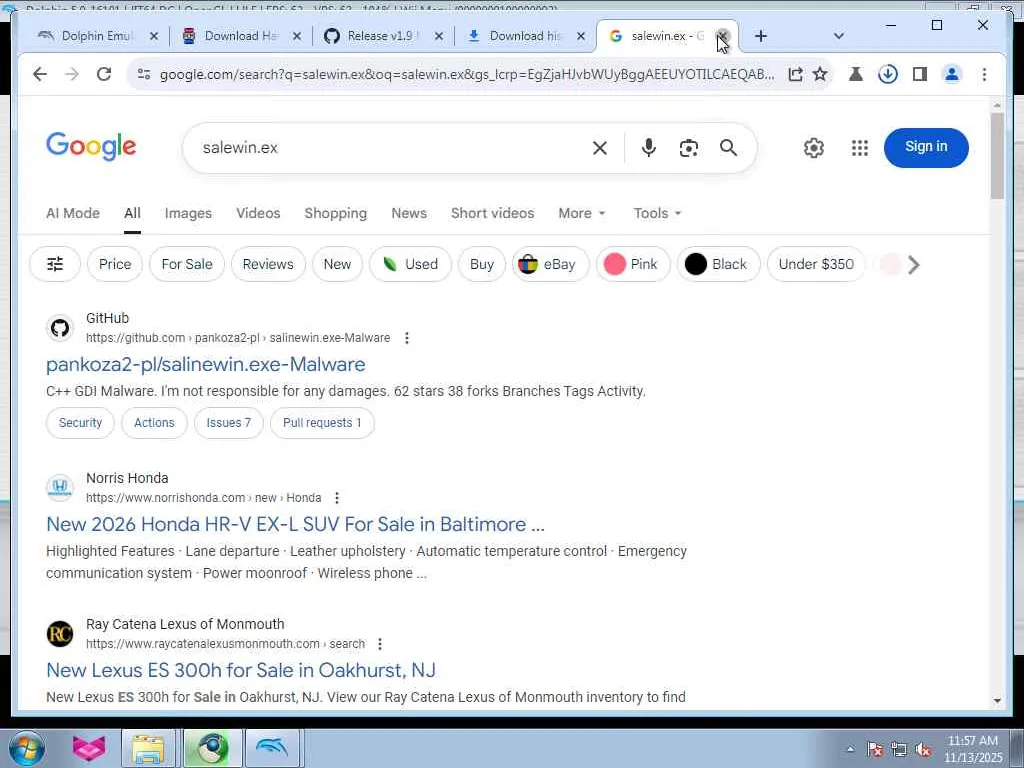Click the forward navigation arrow
Screen dimensions: 1024x768
point(71,74)
